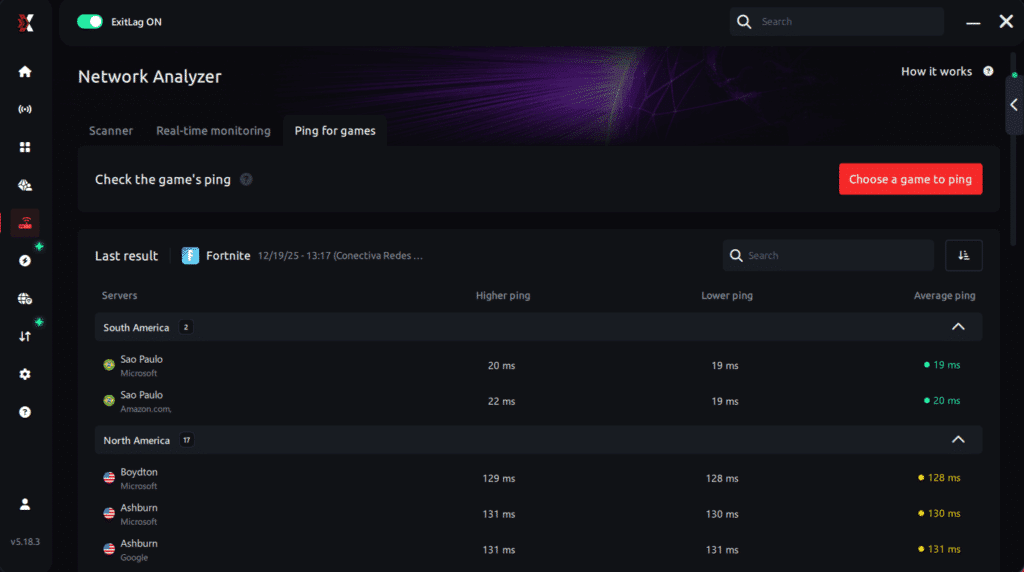Expand the side panel with left chevron
The image size is (1024, 572).
point(1014,104)
